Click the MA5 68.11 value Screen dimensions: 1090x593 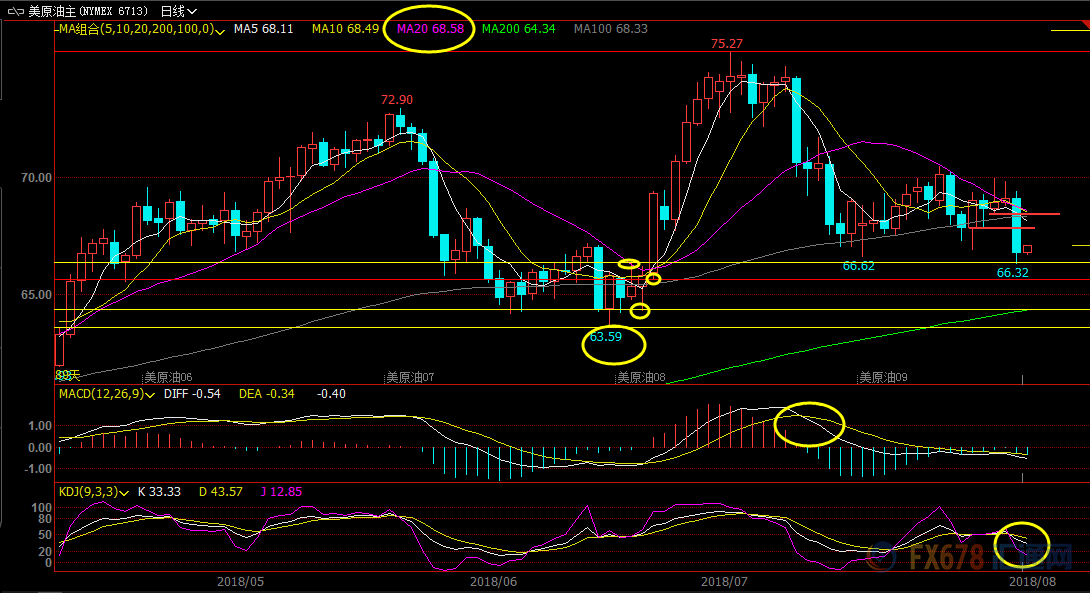click(x=263, y=29)
